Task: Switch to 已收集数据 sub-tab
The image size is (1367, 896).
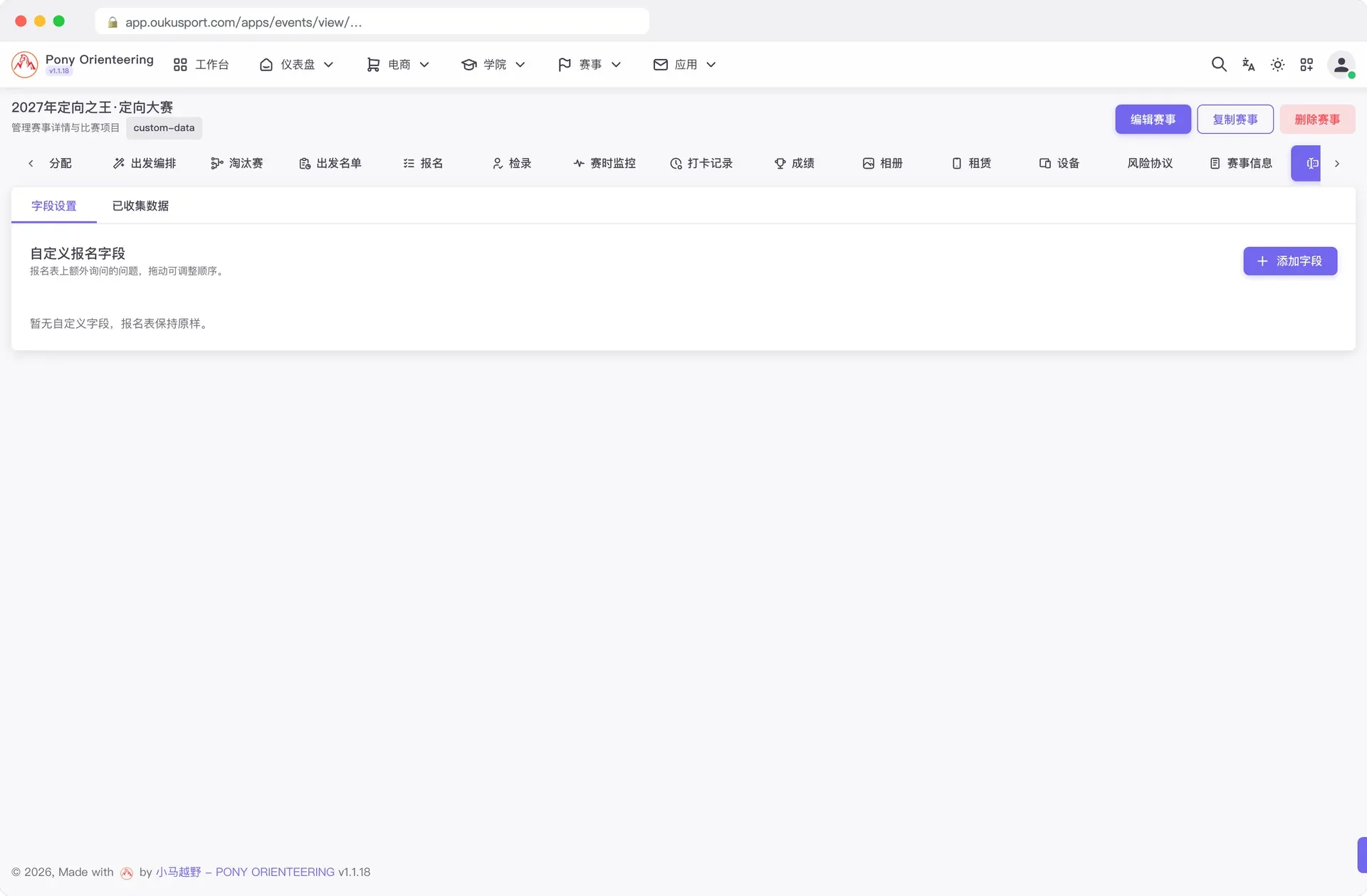Action: pos(140,206)
